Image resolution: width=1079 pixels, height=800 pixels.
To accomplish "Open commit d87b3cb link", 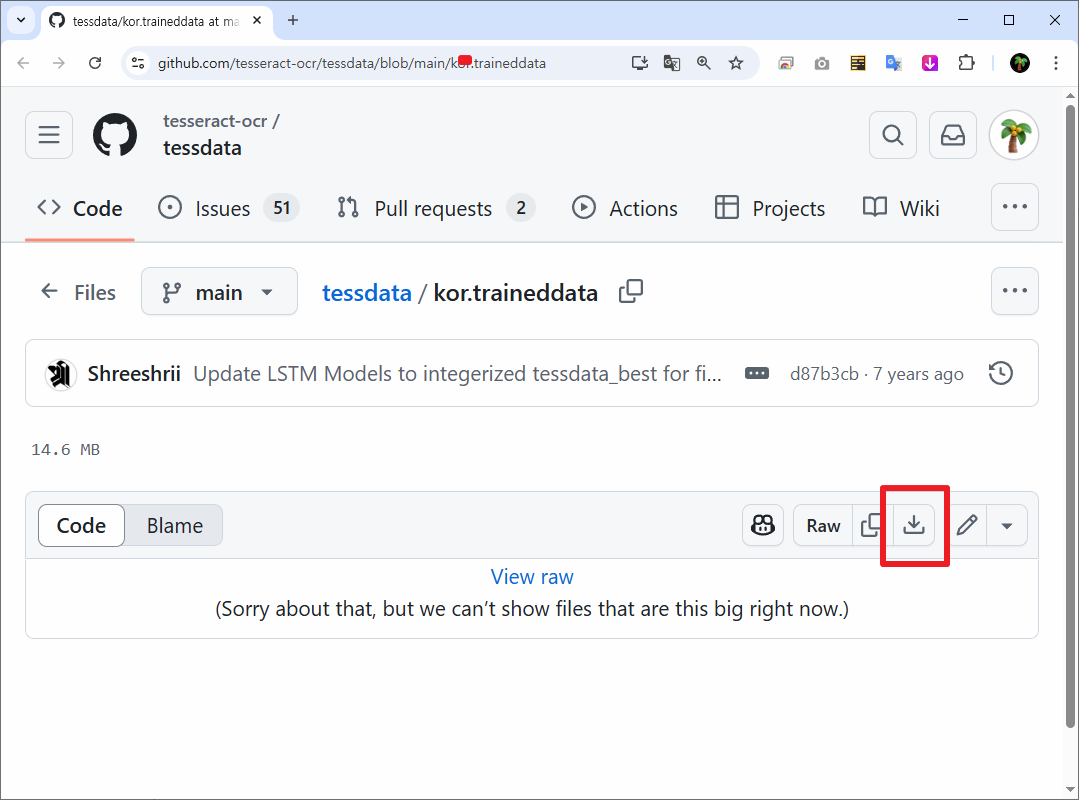I will (x=824, y=374).
